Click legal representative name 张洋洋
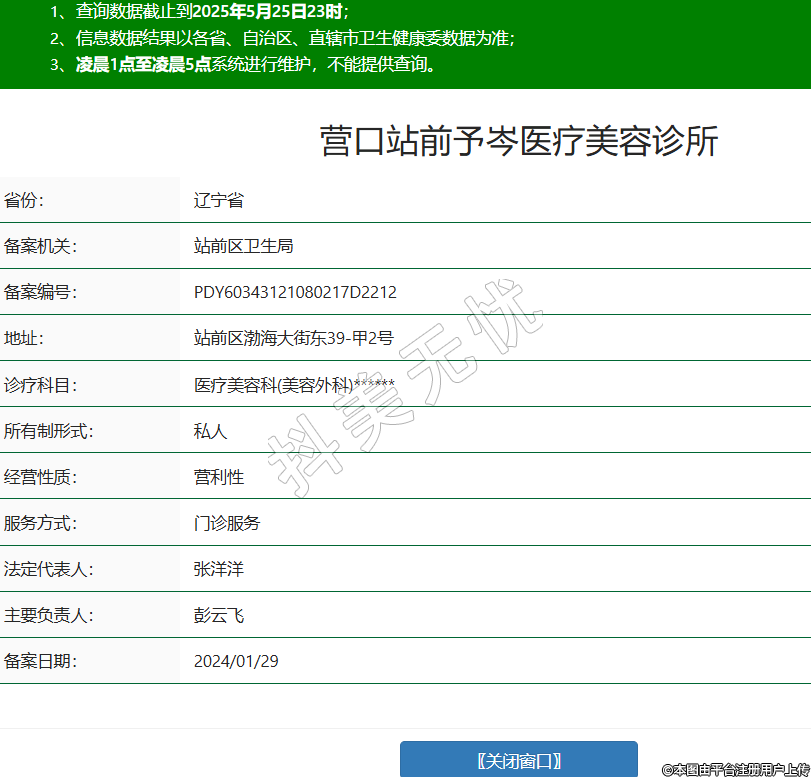Viewport: 811px width, 777px height. (x=218, y=569)
